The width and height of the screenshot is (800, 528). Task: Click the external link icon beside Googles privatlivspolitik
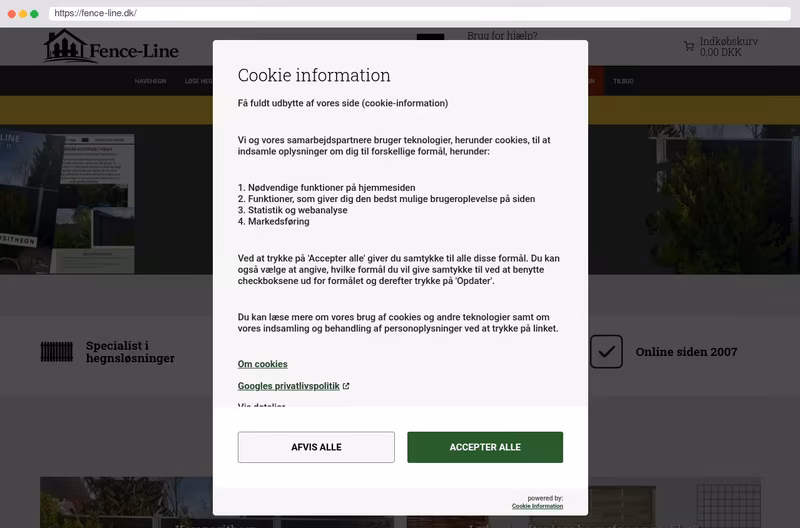pos(346,386)
